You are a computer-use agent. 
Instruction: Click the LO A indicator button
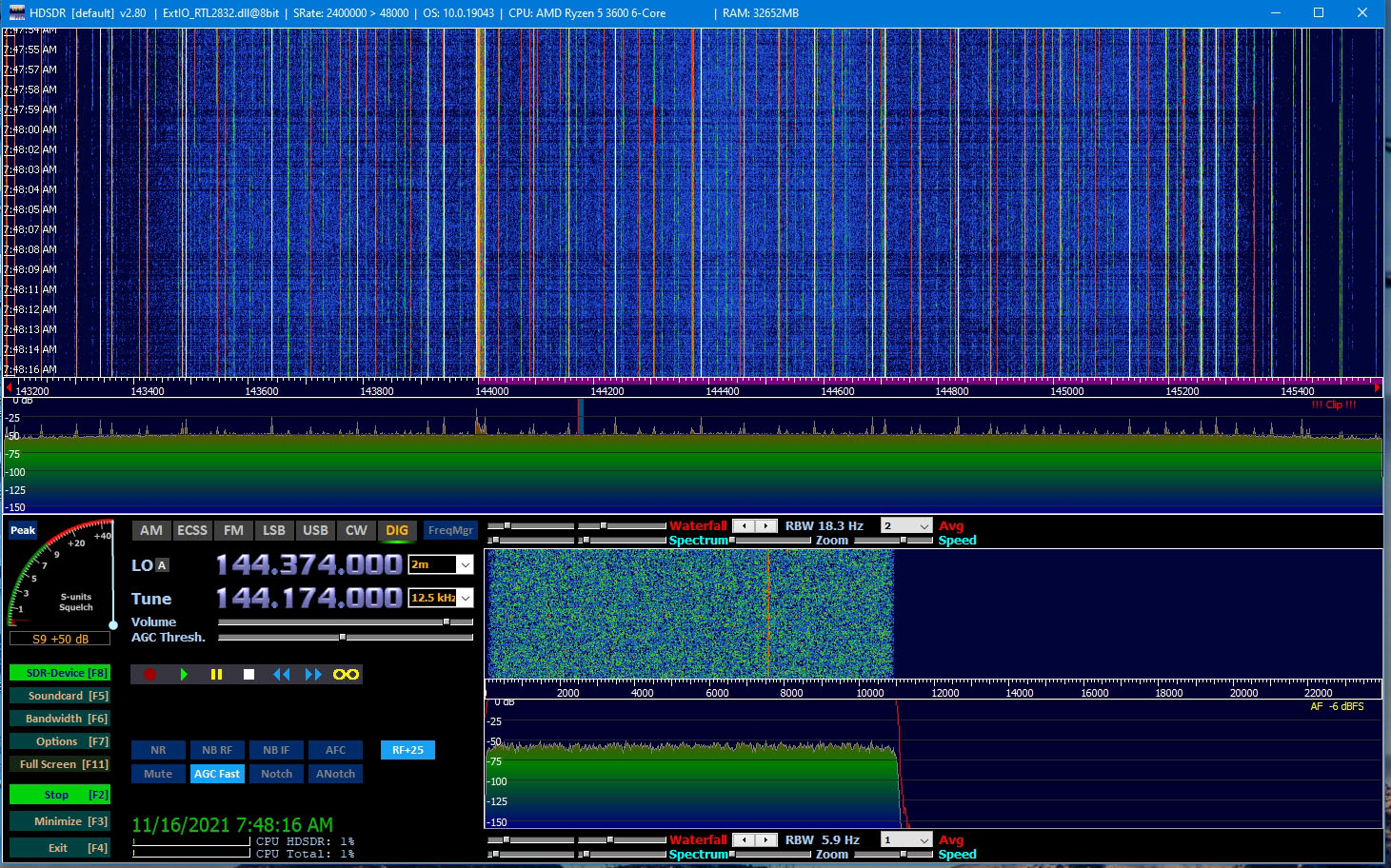162,565
